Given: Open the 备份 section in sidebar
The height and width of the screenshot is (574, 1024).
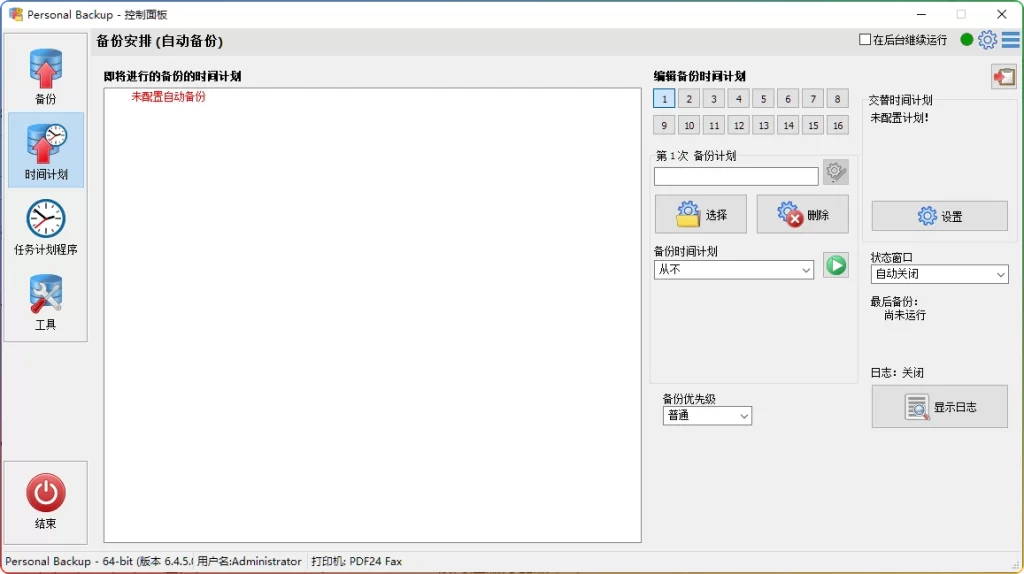Looking at the screenshot, I should pos(46,76).
